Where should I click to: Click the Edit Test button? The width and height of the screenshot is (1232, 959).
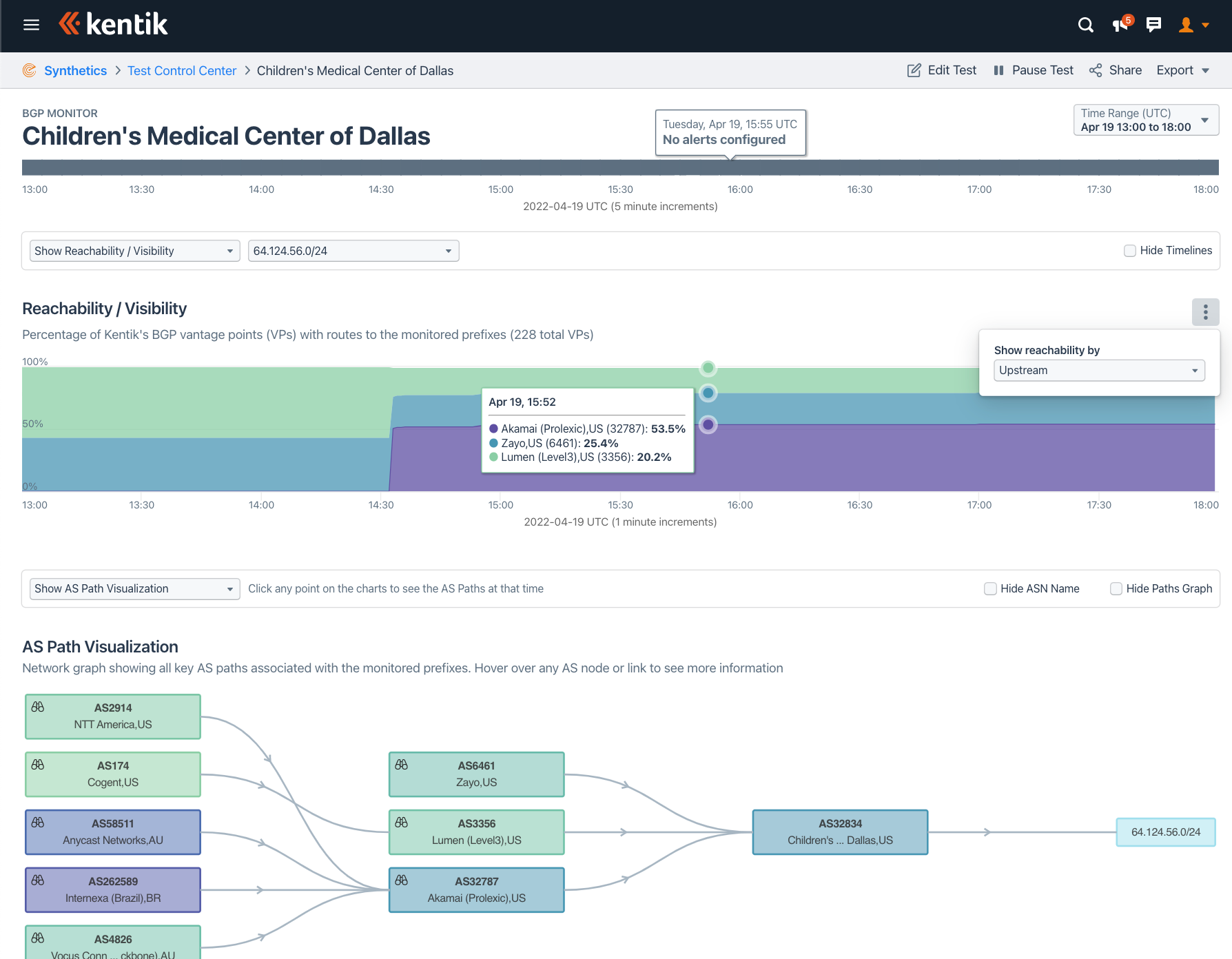(x=942, y=70)
